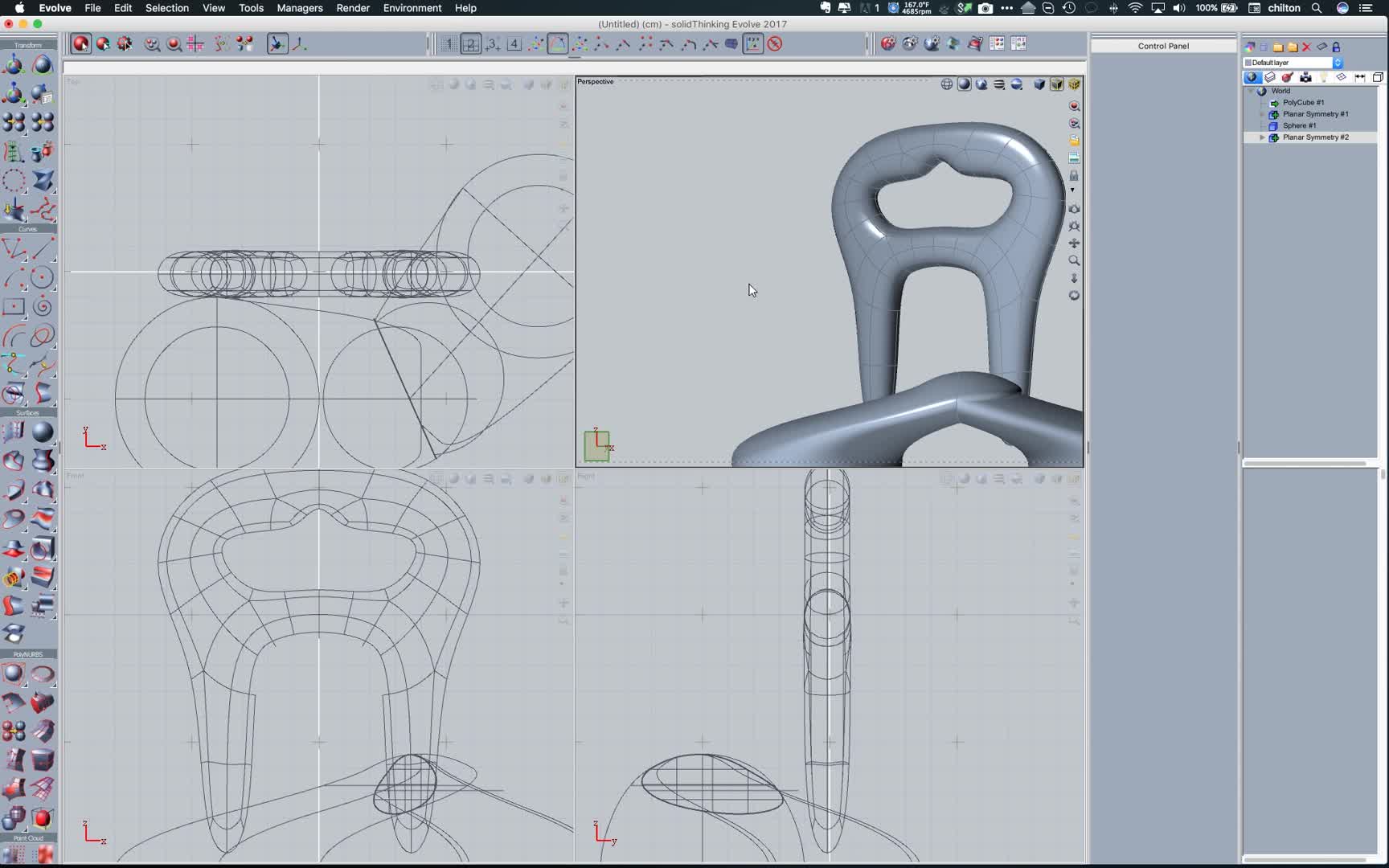Pick the Helix spiral curve tool

(x=43, y=307)
